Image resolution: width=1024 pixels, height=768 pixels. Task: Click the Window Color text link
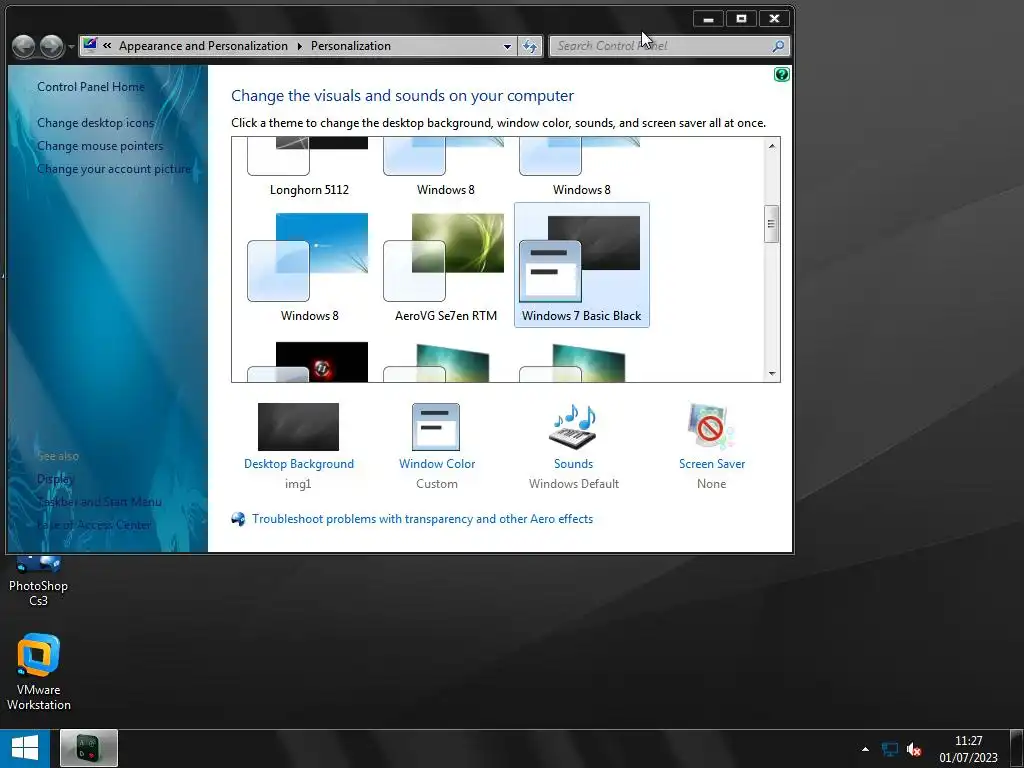tap(437, 464)
